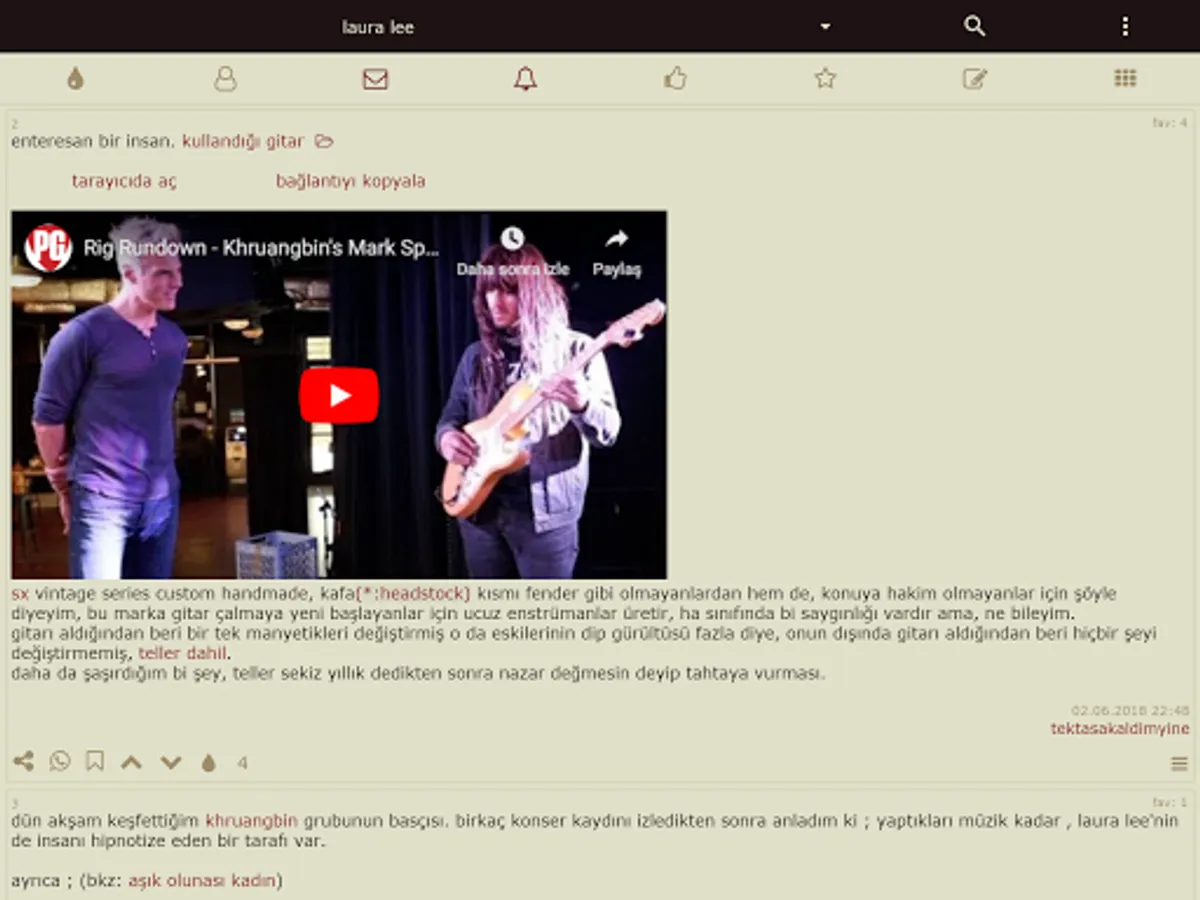
Task: Open the 'sx' link in the entry
Action: click(20, 593)
